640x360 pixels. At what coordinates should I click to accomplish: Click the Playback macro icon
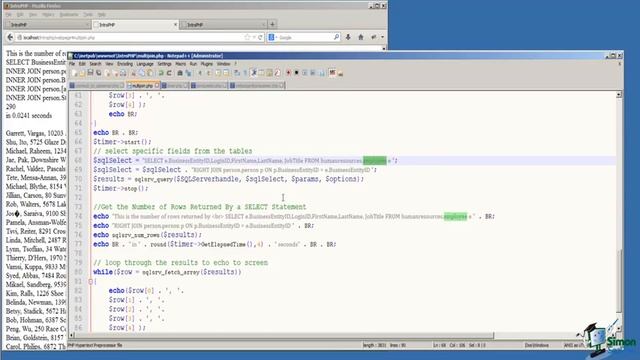304,73
